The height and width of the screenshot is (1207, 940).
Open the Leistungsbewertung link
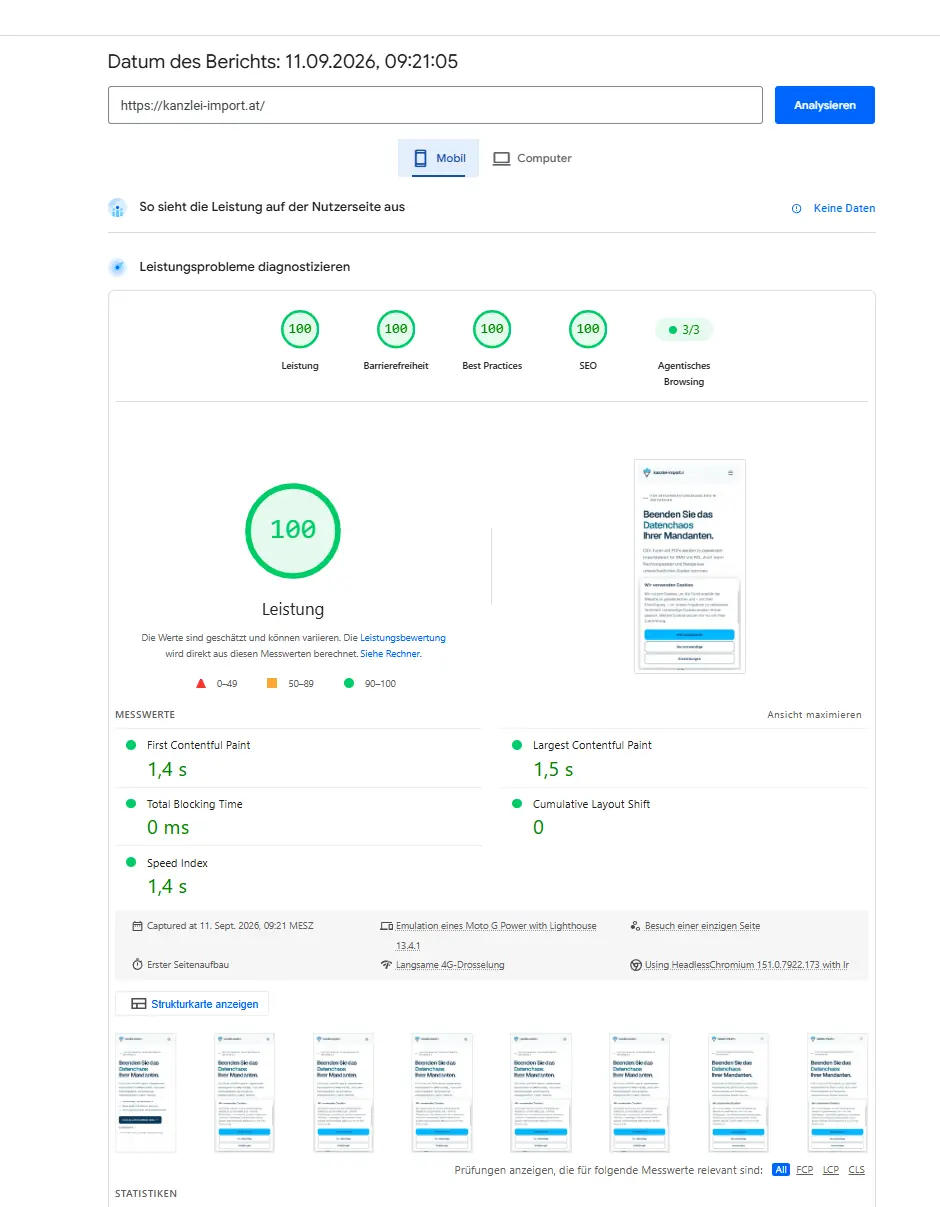(x=403, y=637)
